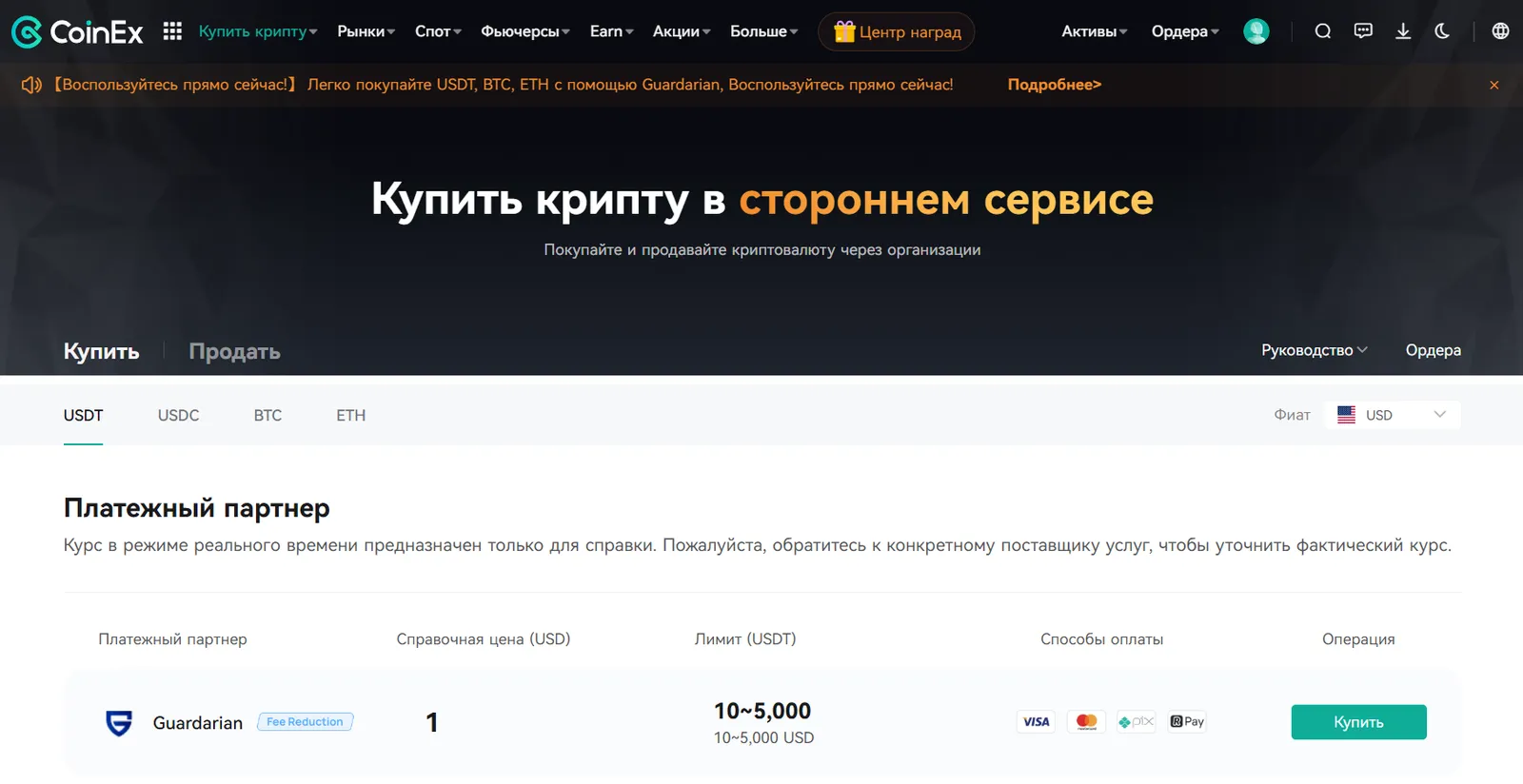Open the apps grid menu icon

coord(172,31)
